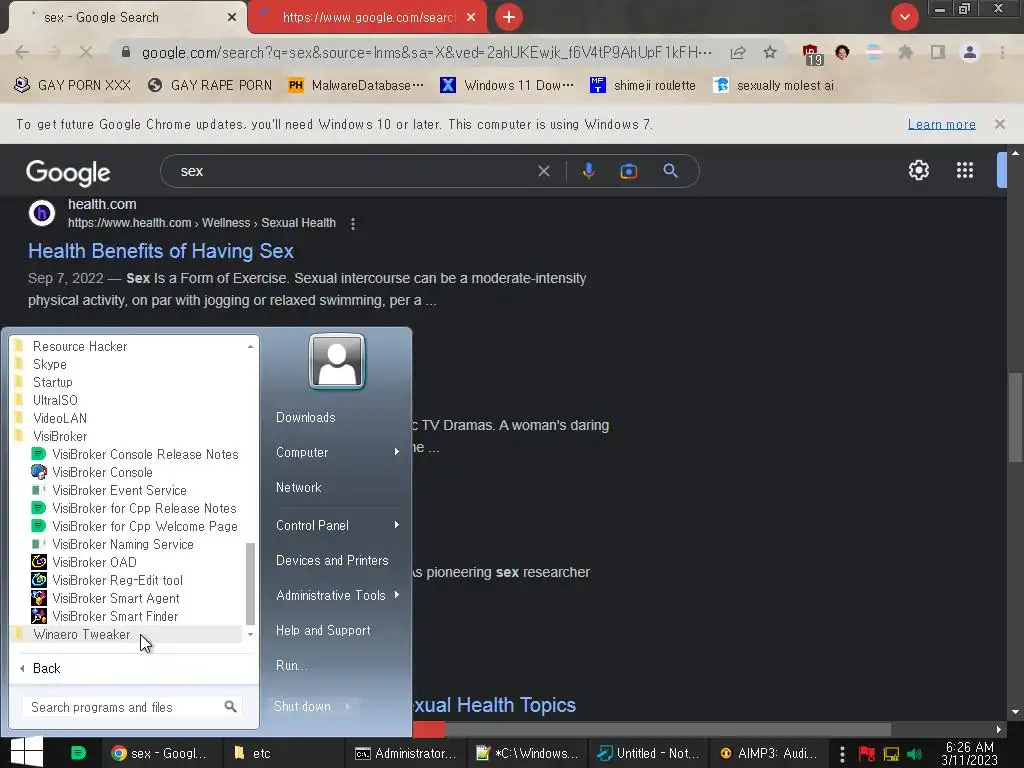Go back to the previous page in Chrome
This screenshot has height=768, width=1024.
[22, 52]
